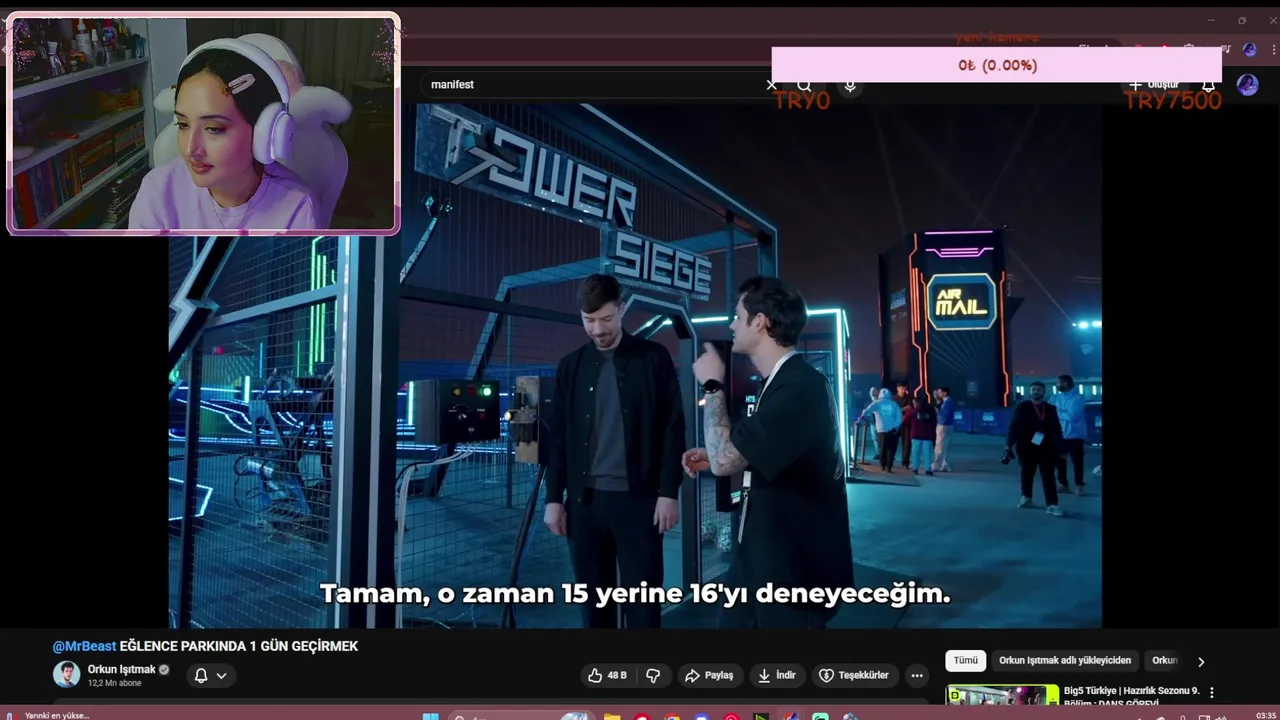Open the YouTube account avatar menu
Viewport: 1280px width, 720px height.
point(1247,85)
